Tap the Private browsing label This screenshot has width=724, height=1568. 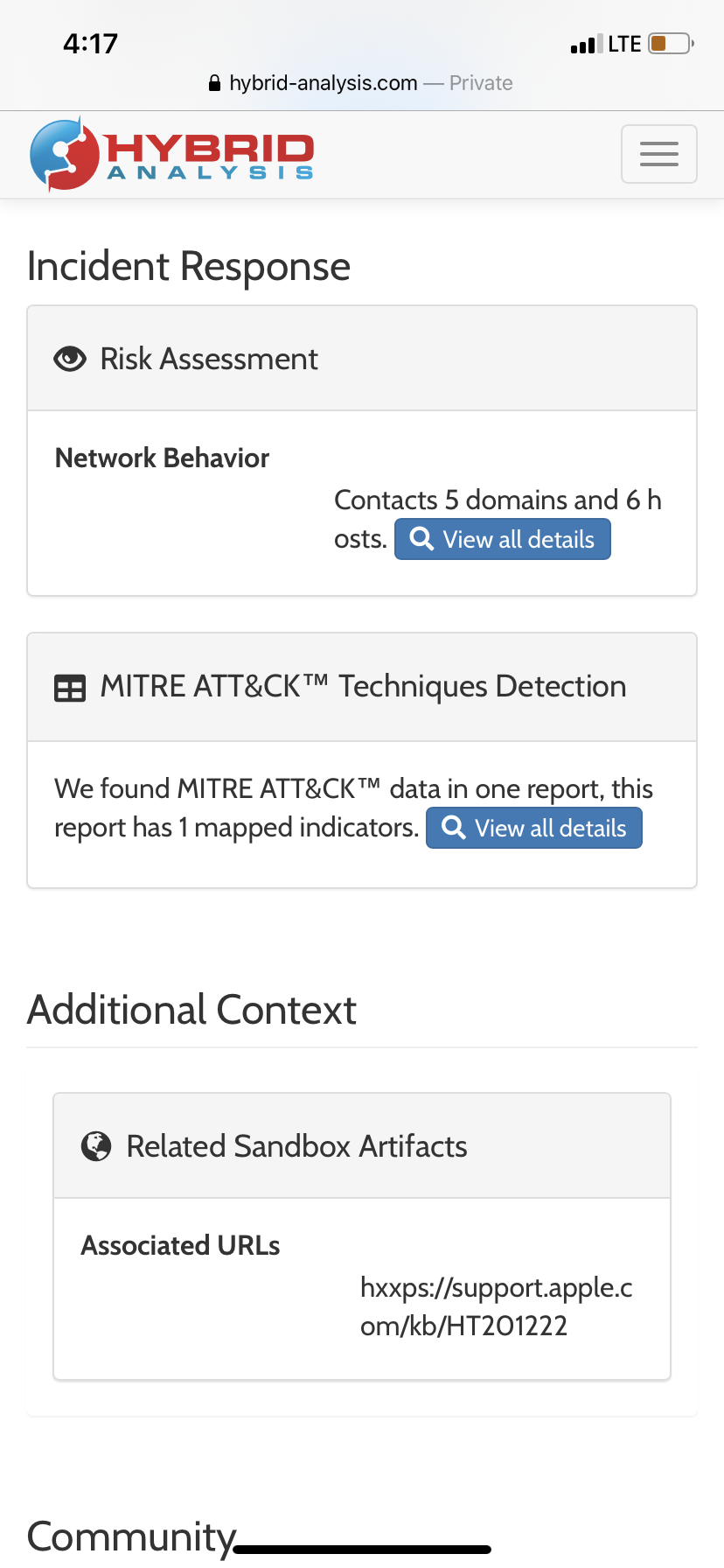[x=481, y=83]
